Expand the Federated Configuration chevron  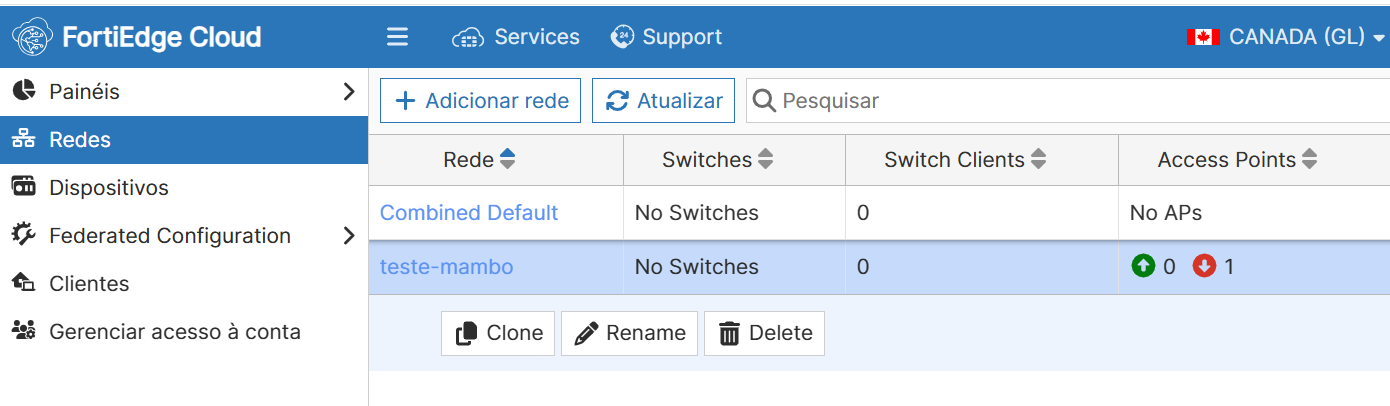click(x=348, y=236)
